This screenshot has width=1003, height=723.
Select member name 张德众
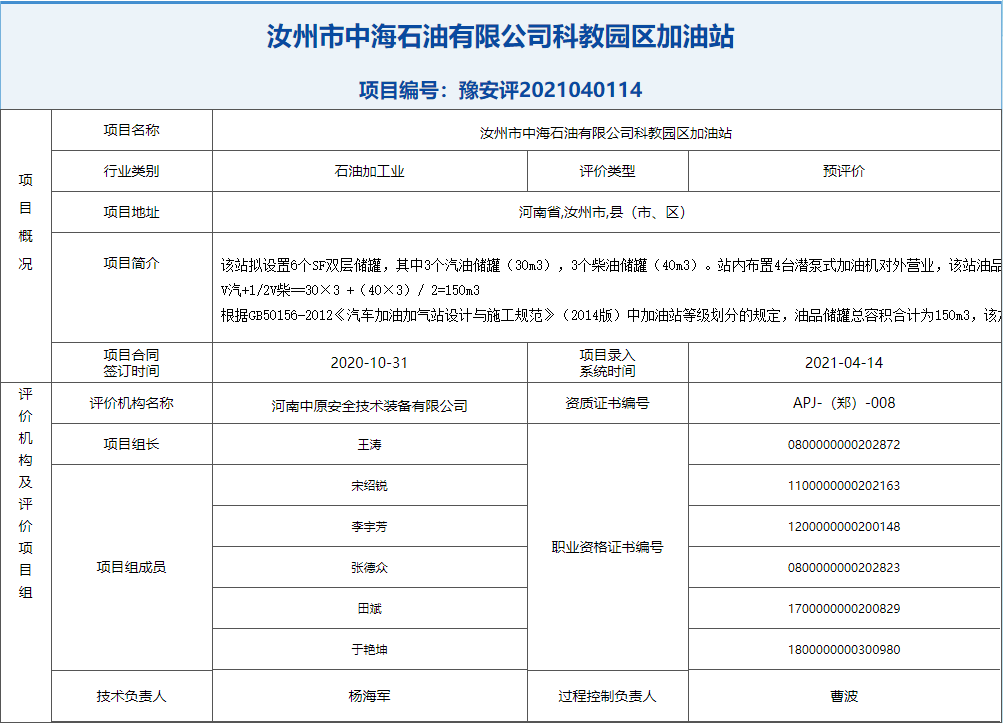[x=369, y=568]
